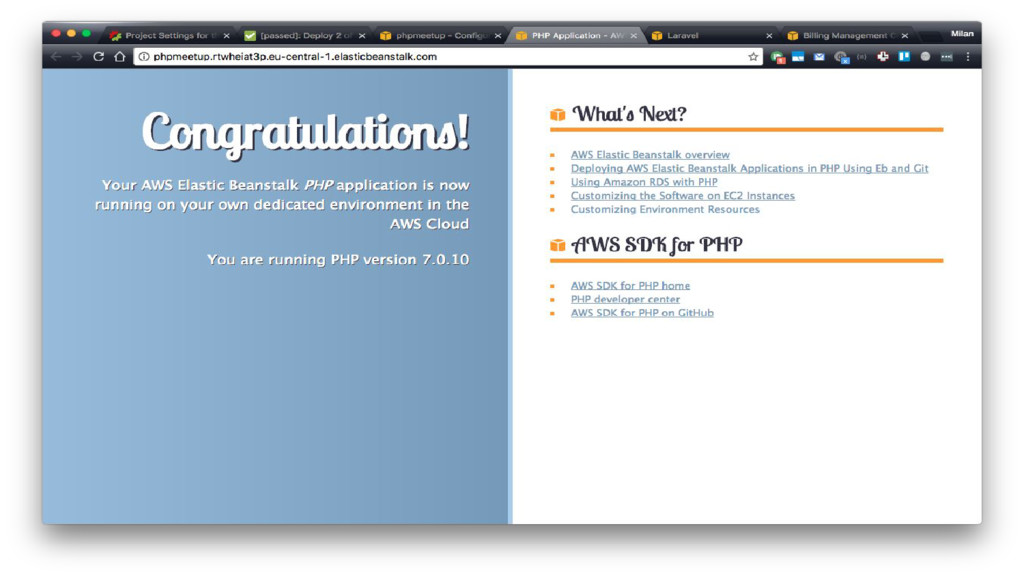This screenshot has width=1024, height=576.
Task: Go forward using browser forward arrow
Action: point(77,57)
